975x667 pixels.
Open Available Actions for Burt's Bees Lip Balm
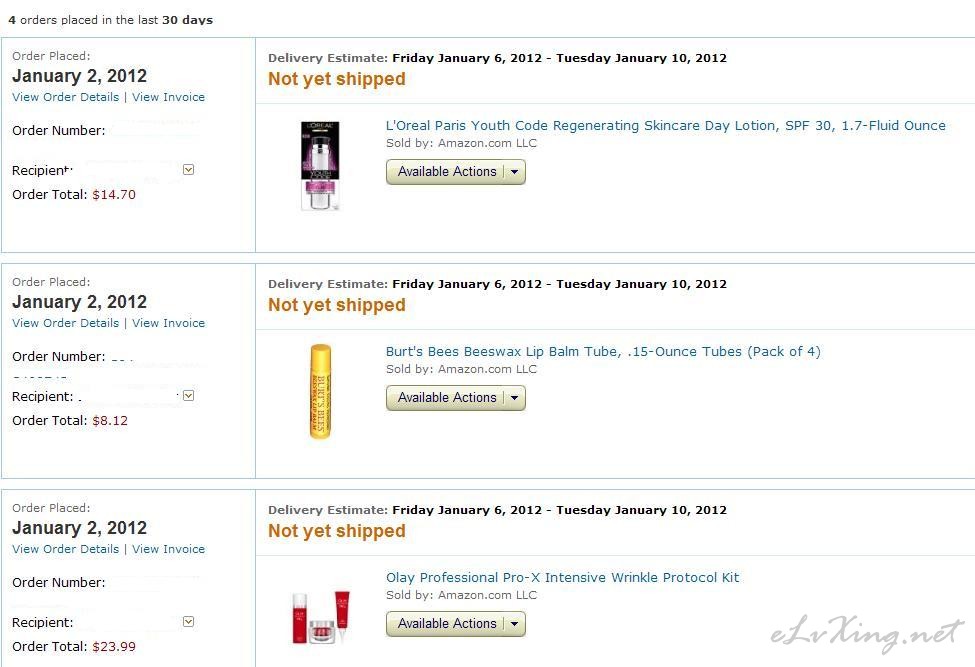[456, 398]
